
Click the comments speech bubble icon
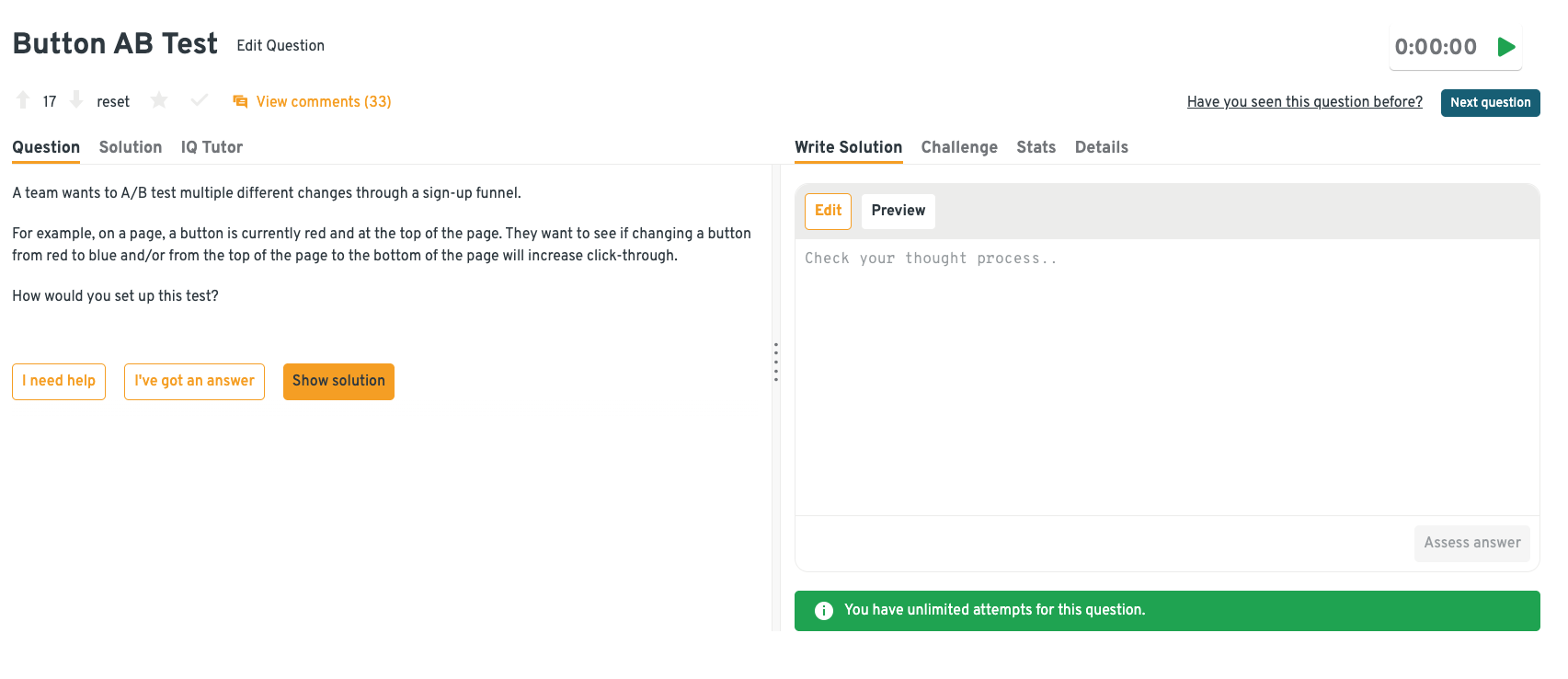[240, 101]
